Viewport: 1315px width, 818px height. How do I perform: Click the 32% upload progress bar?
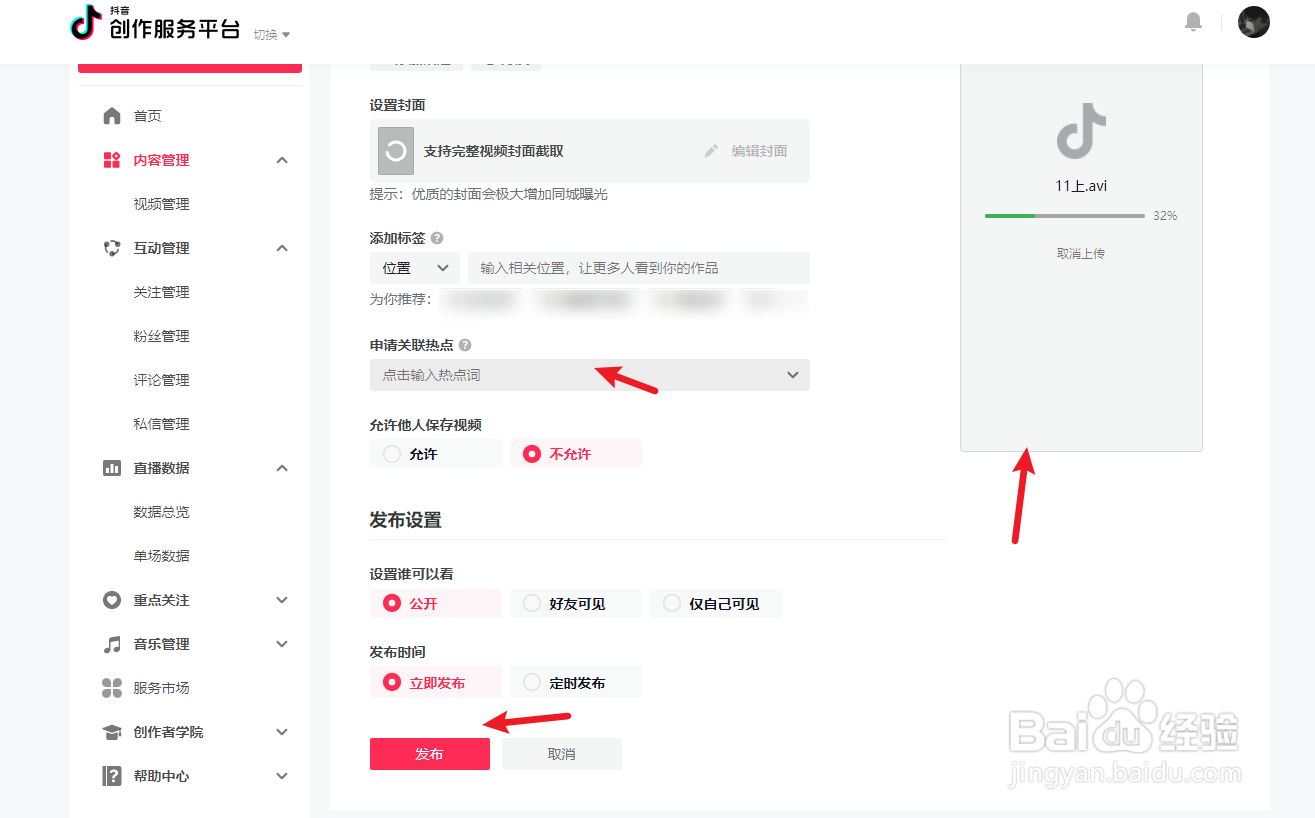pos(1063,215)
